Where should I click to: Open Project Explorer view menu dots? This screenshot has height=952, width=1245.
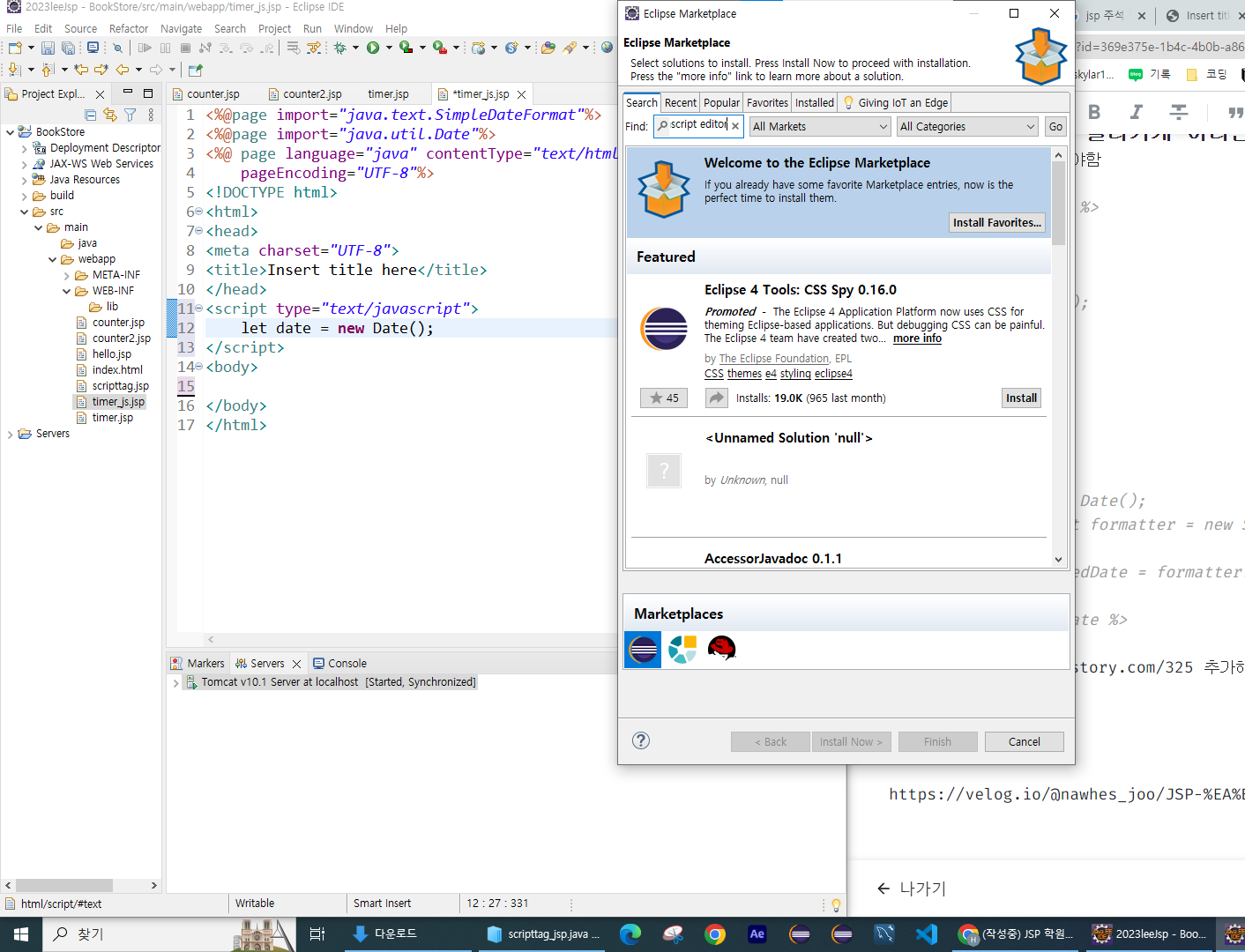(x=151, y=115)
